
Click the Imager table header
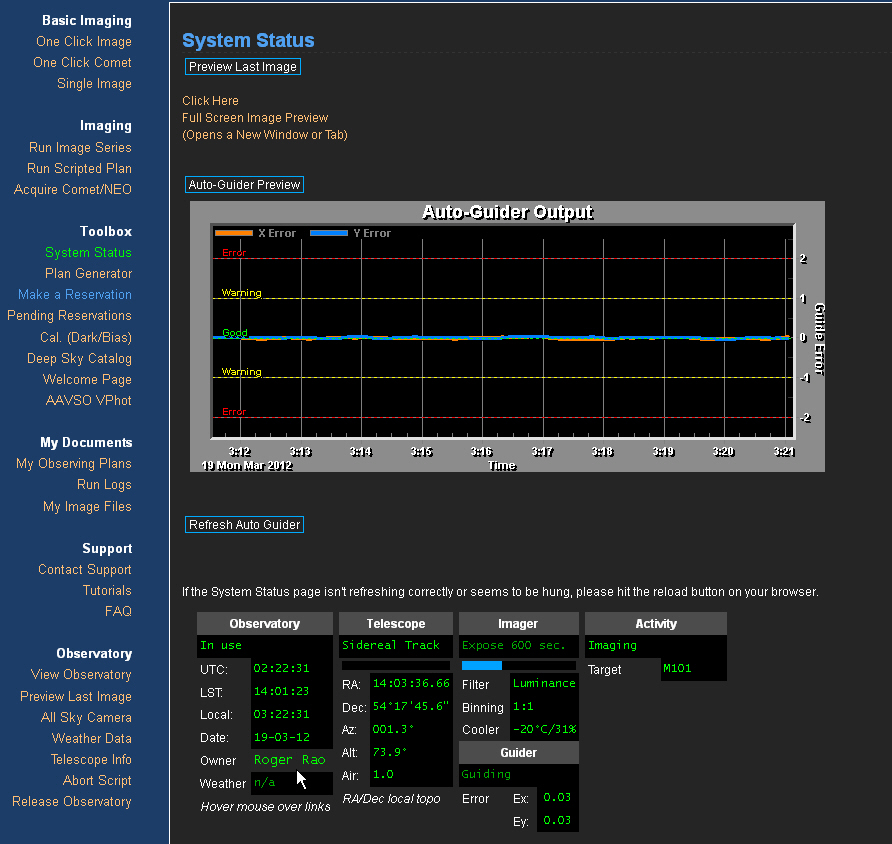(x=518, y=623)
